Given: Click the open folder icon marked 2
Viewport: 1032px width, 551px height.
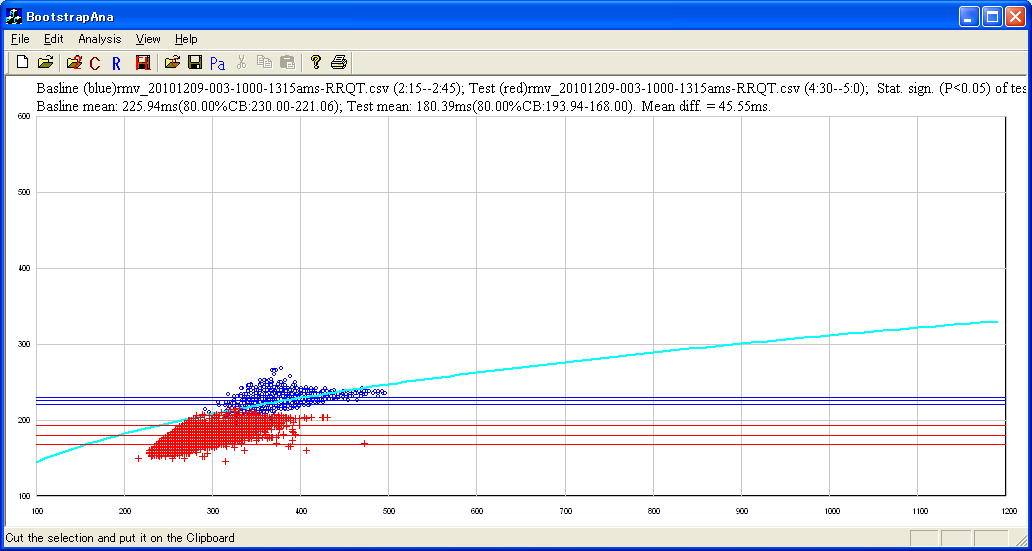Looking at the screenshot, I should pyautogui.click(x=73, y=63).
